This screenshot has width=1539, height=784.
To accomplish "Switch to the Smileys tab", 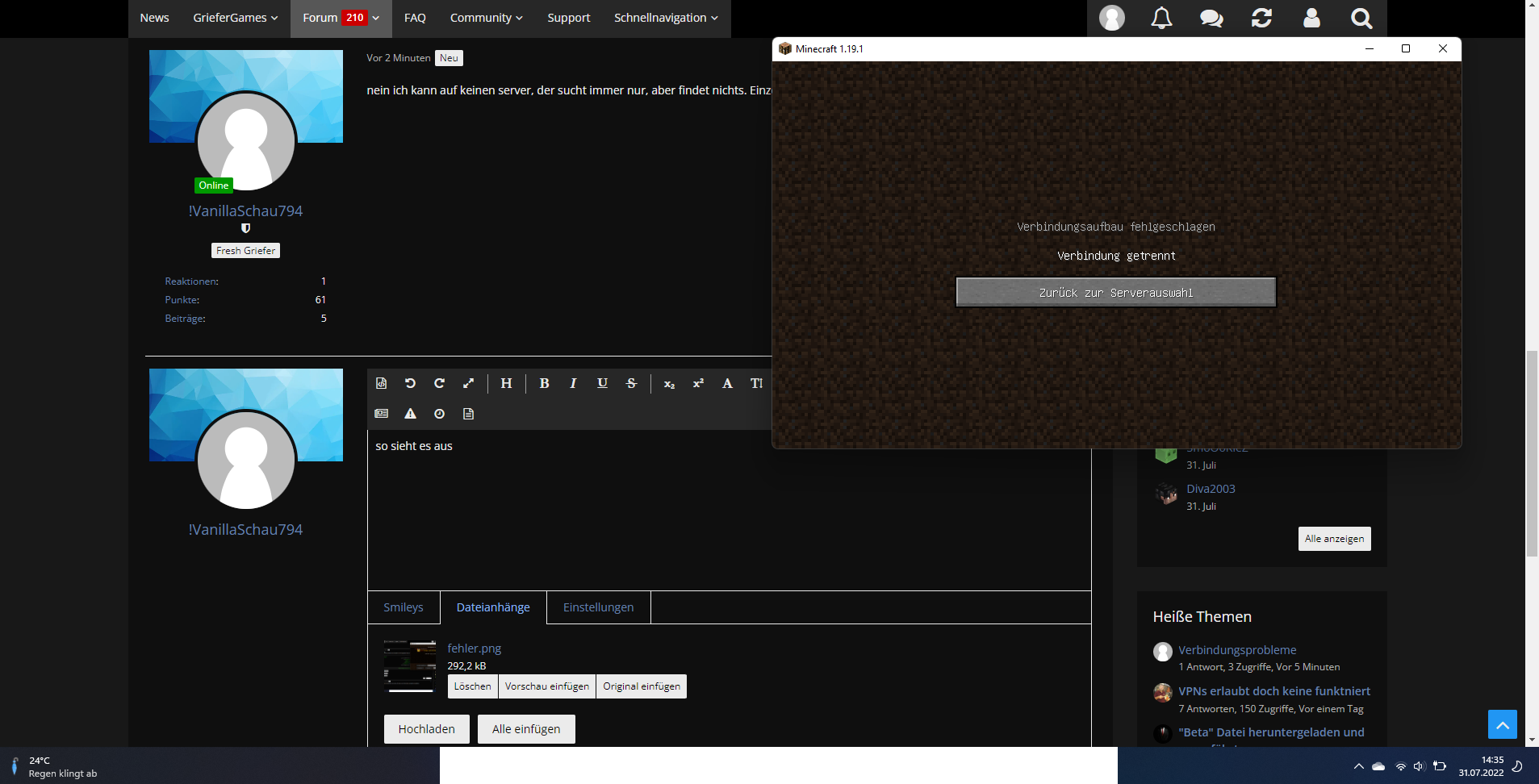I will (x=404, y=607).
